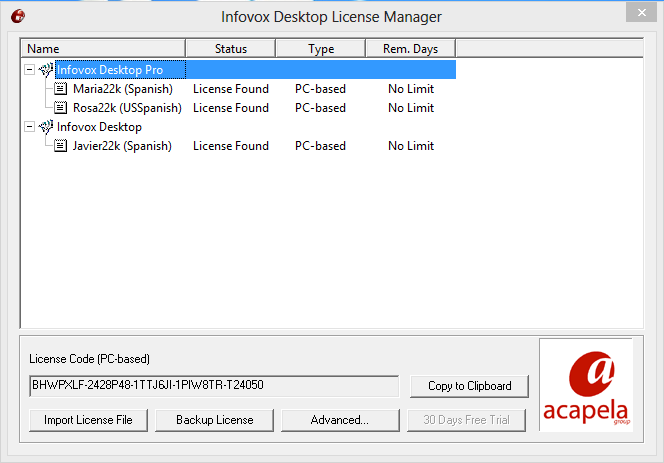Click Rosa22k's No Limit value

tap(411, 108)
